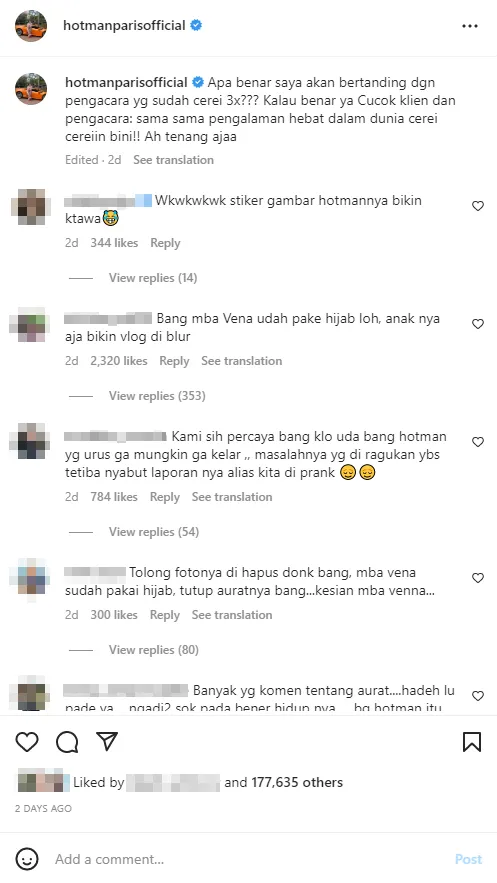This screenshot has width=497, height=883.
Task: Open the hotmanparisofficial profile picture in the header
Action: pyautogui.click(x=31, y=25)
